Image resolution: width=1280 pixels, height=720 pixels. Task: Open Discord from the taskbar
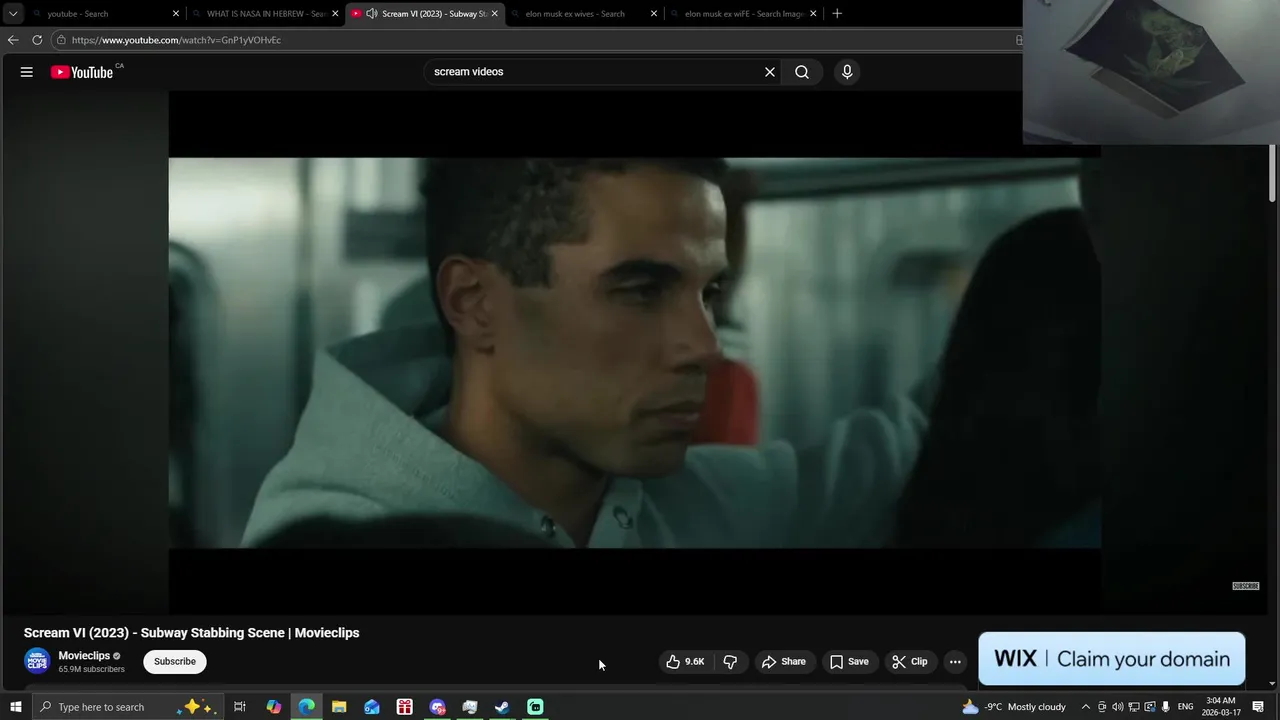[x=437, y=707]
